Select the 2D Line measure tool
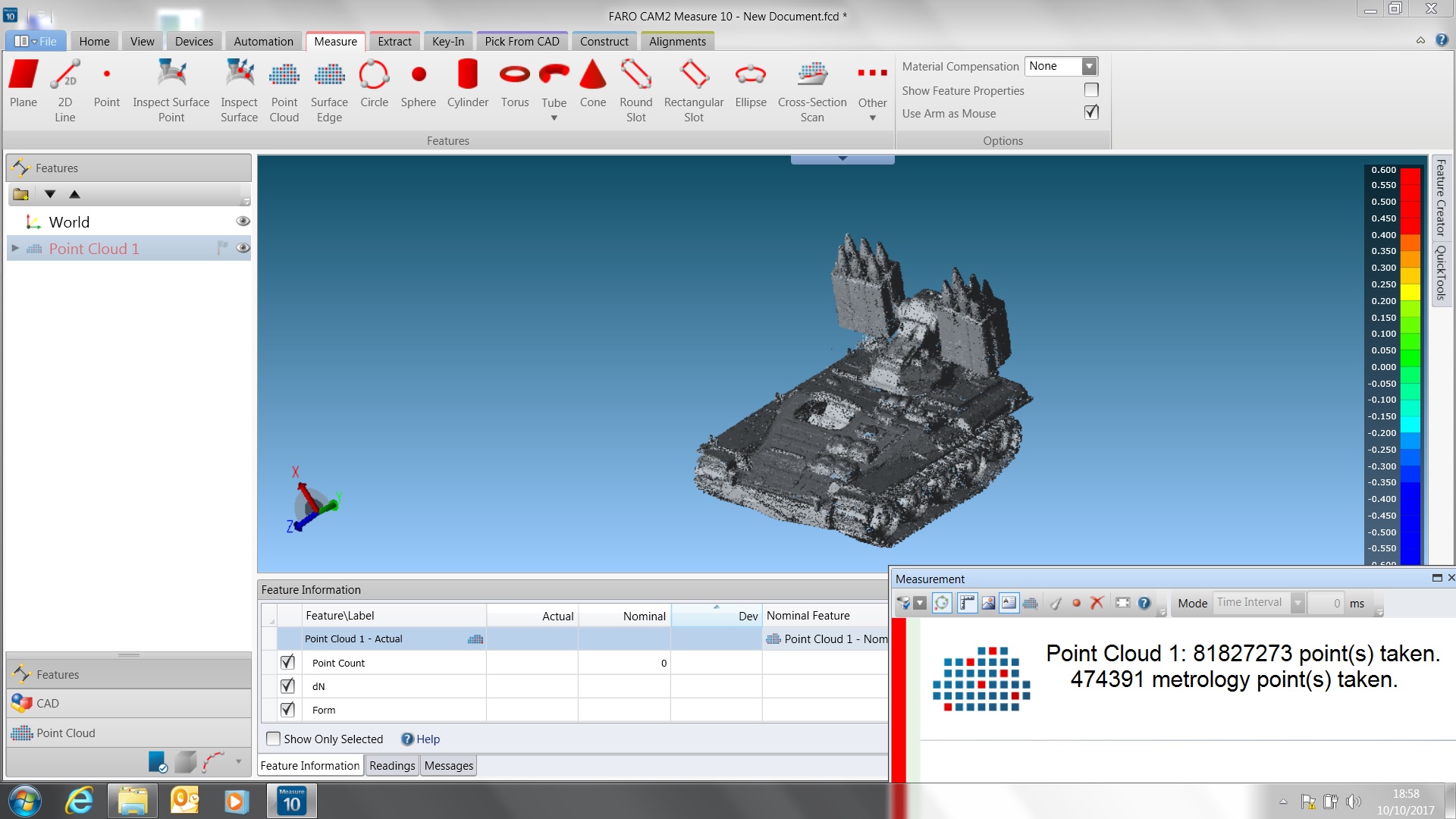The image size is (1456, 819). [x=65, y=90]
